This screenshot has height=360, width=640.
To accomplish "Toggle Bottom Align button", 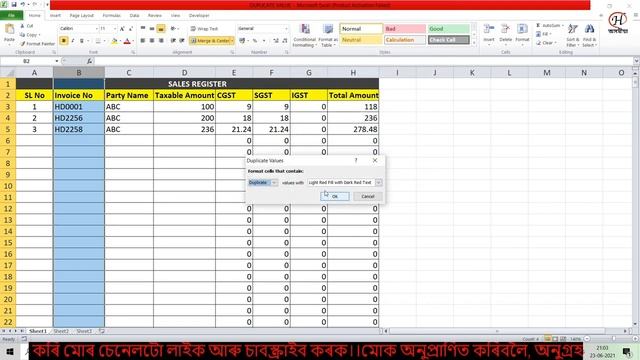I will [161, 29].
